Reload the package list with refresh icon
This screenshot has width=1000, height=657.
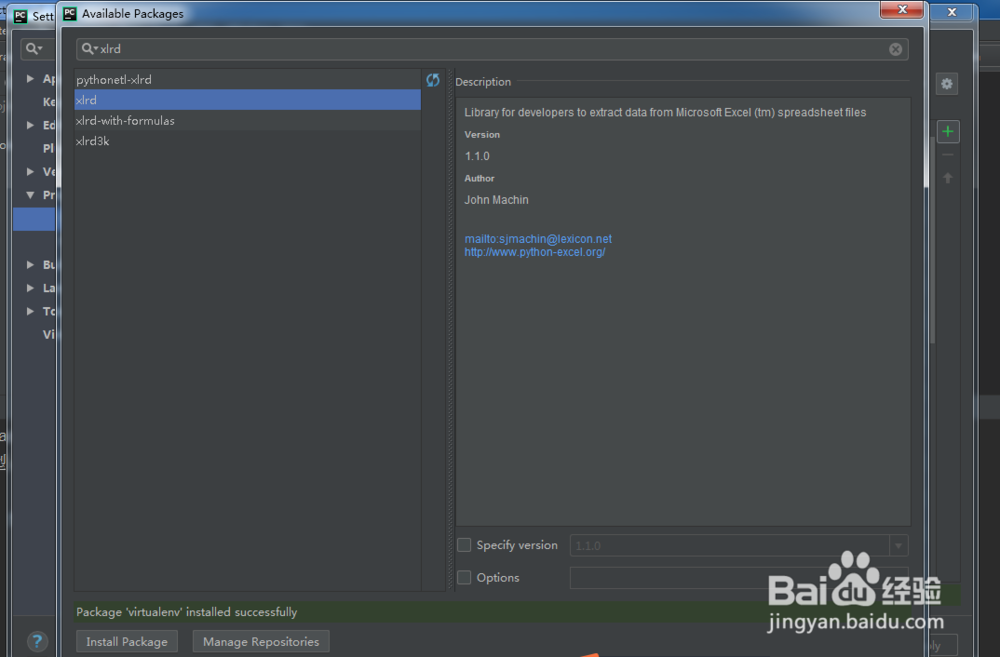[433, 80]
